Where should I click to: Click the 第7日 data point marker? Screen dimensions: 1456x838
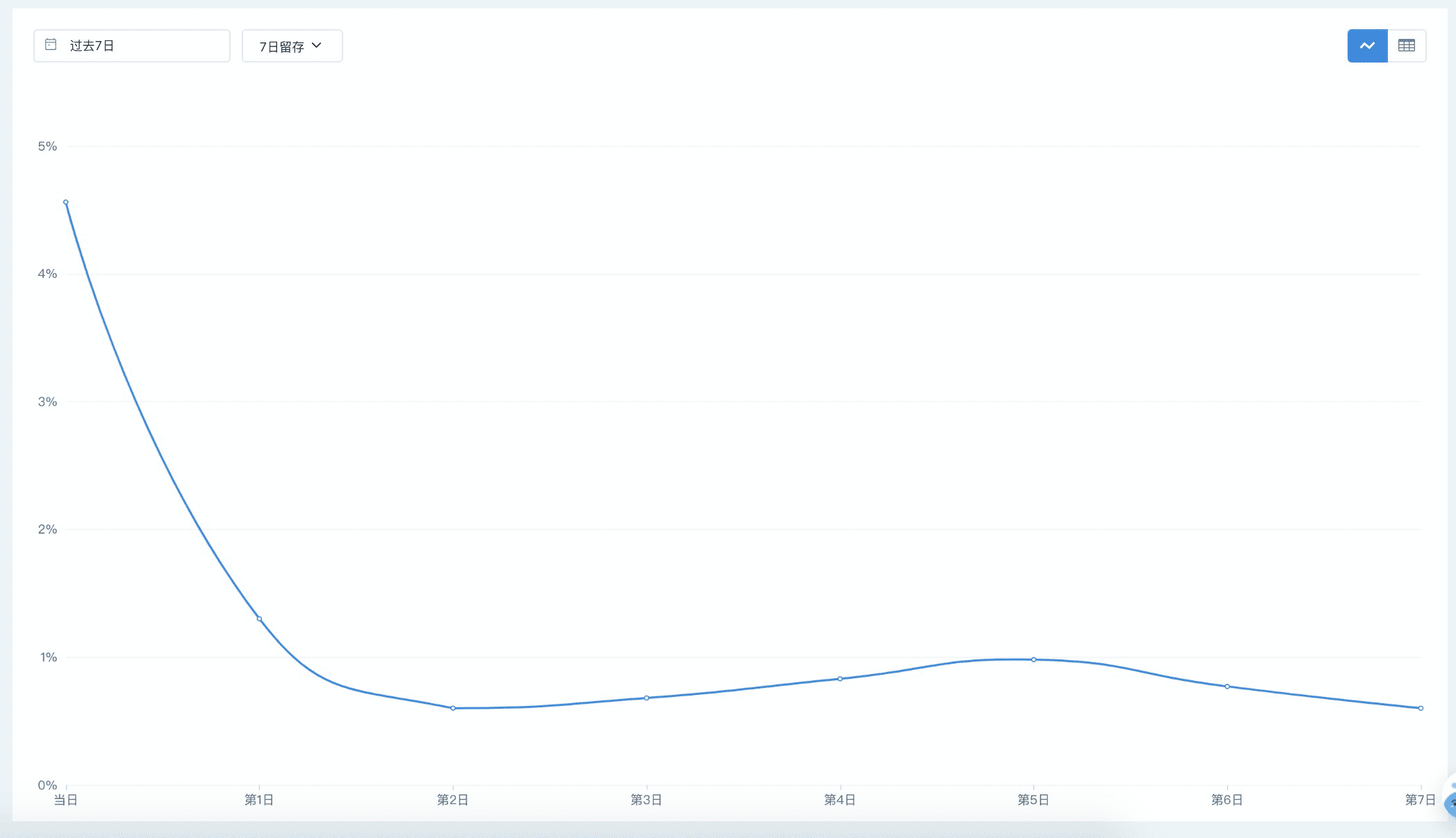point(1421,708)
